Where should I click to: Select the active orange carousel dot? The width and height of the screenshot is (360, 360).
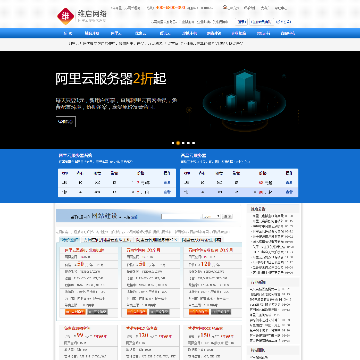[x=178, y=143]
